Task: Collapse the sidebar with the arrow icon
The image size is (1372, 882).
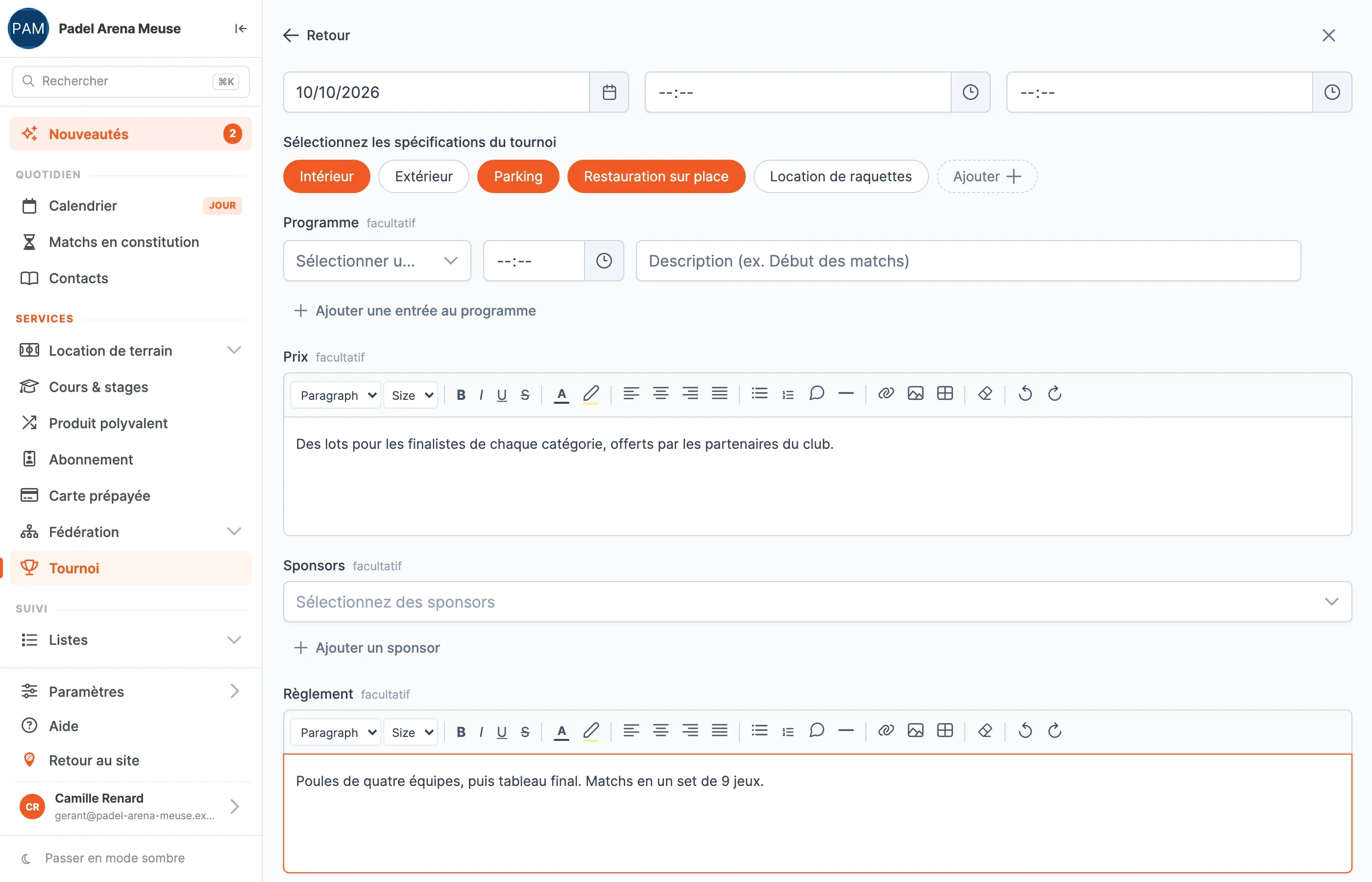Action: click(x=241, y=28)
